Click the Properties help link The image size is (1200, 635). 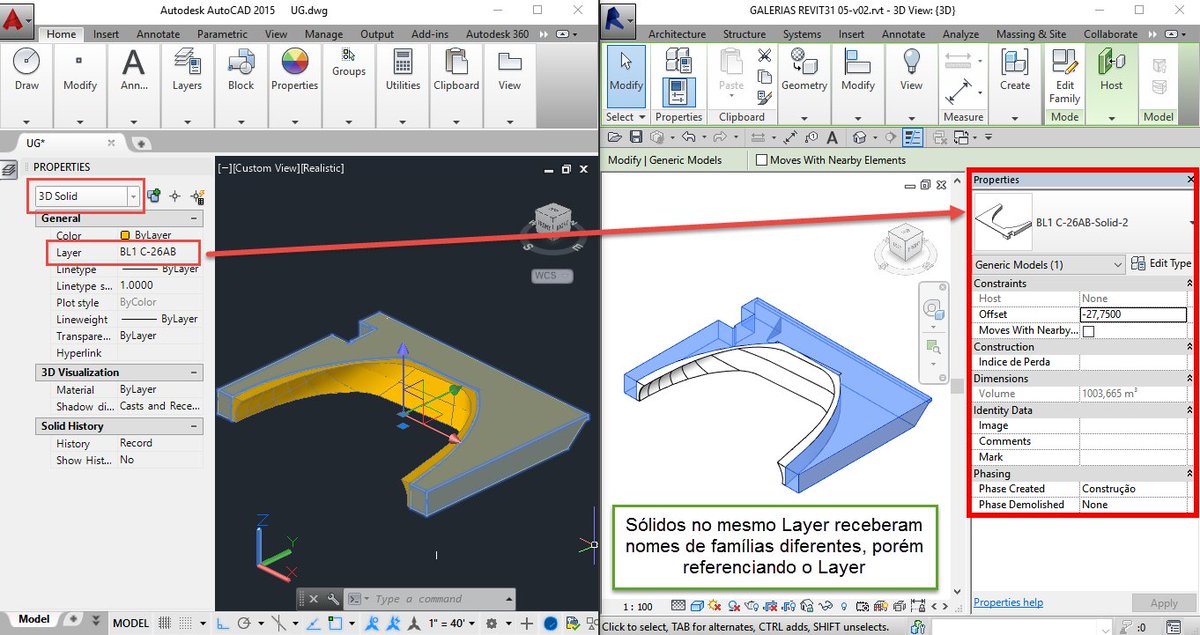tap(1008, 602)
